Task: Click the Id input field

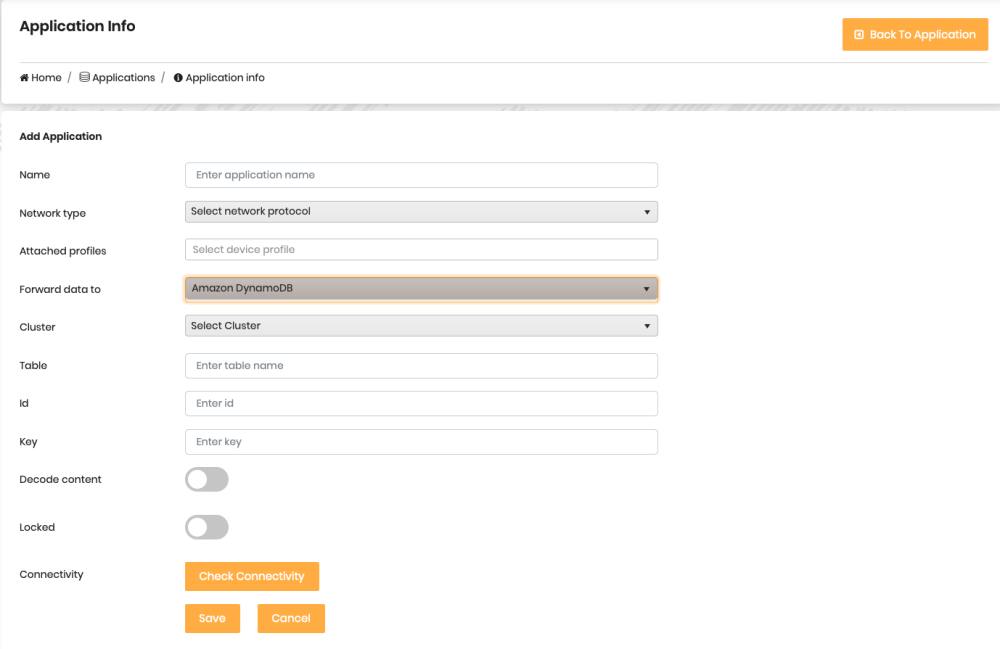Action: tap(421, 404)
